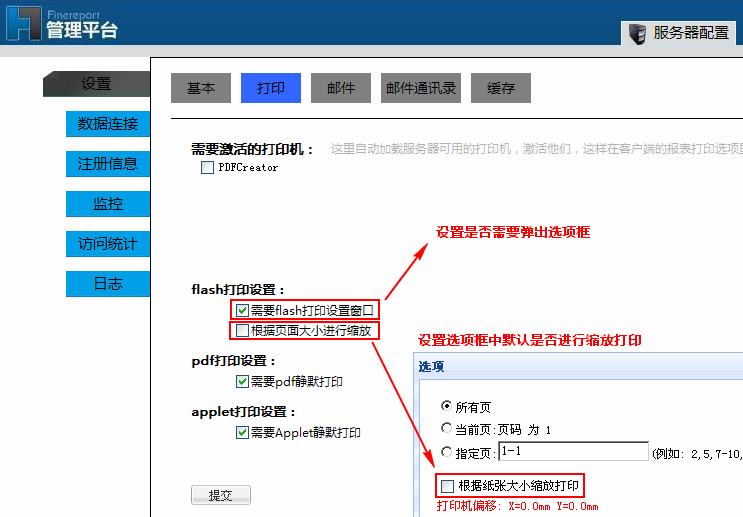Click the Finereport 管理平台 logo

[x=62, y=24]
